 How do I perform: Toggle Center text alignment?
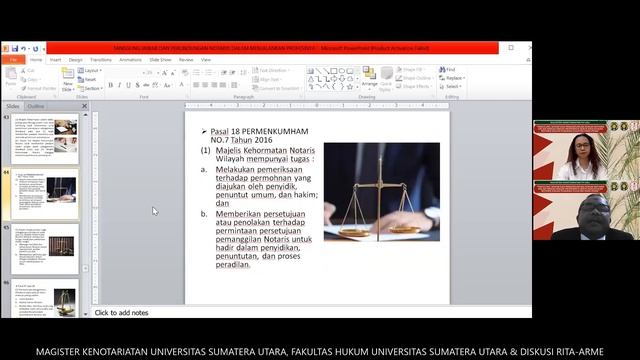pyautogui.click(x=205, y=85)
